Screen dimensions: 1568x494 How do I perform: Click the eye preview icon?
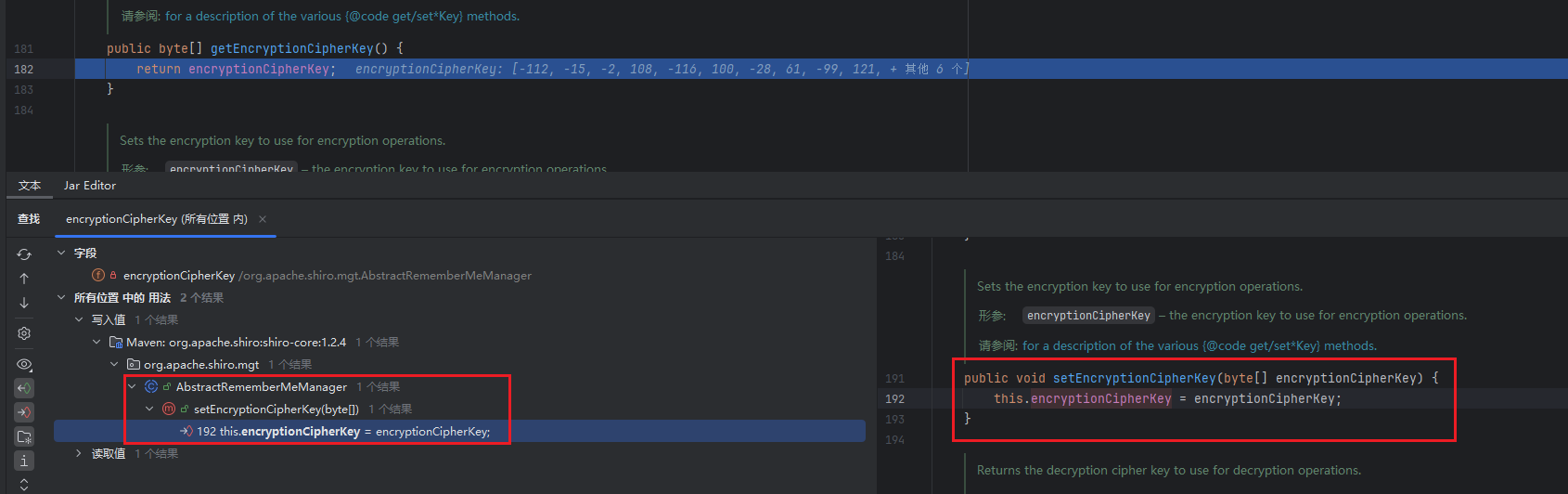pyautogui.click(x=24, y=365)
